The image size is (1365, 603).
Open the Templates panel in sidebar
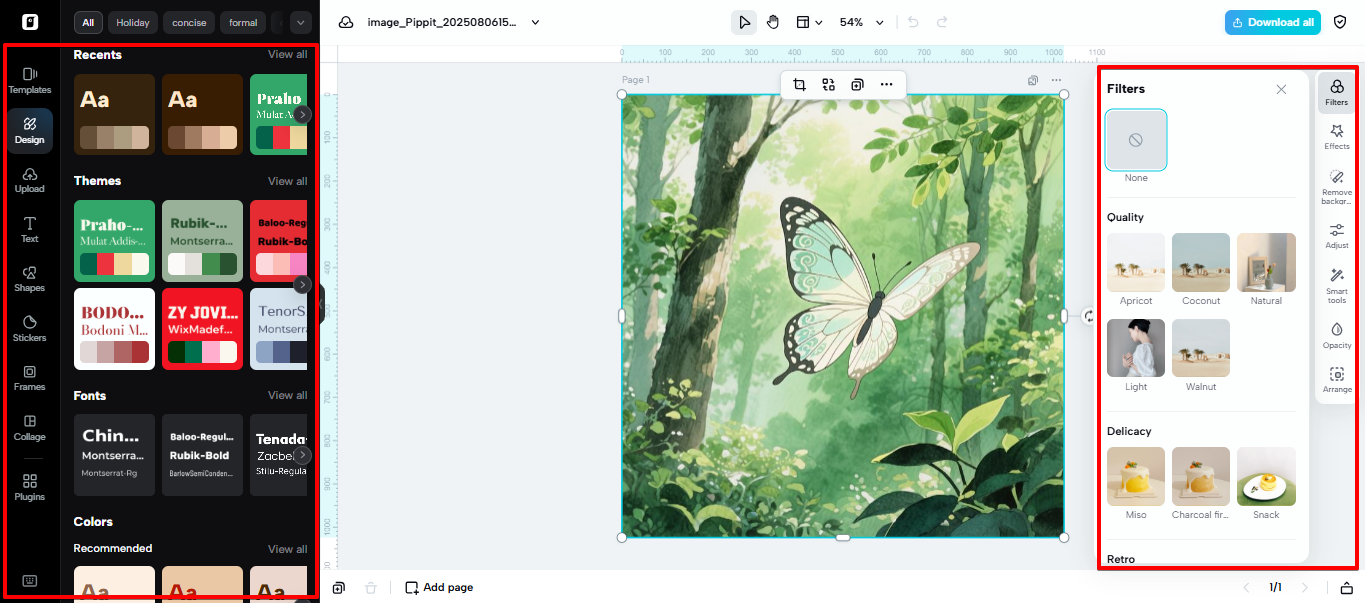pyautogui.click(x=29, y=80)
